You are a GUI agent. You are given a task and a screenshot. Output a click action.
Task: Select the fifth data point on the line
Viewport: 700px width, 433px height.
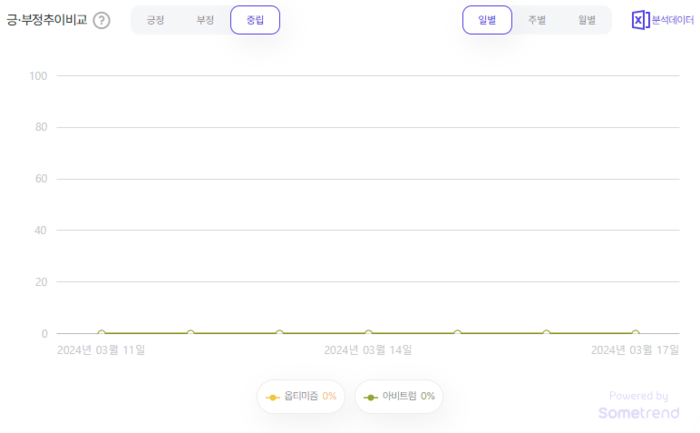(457, 334)
